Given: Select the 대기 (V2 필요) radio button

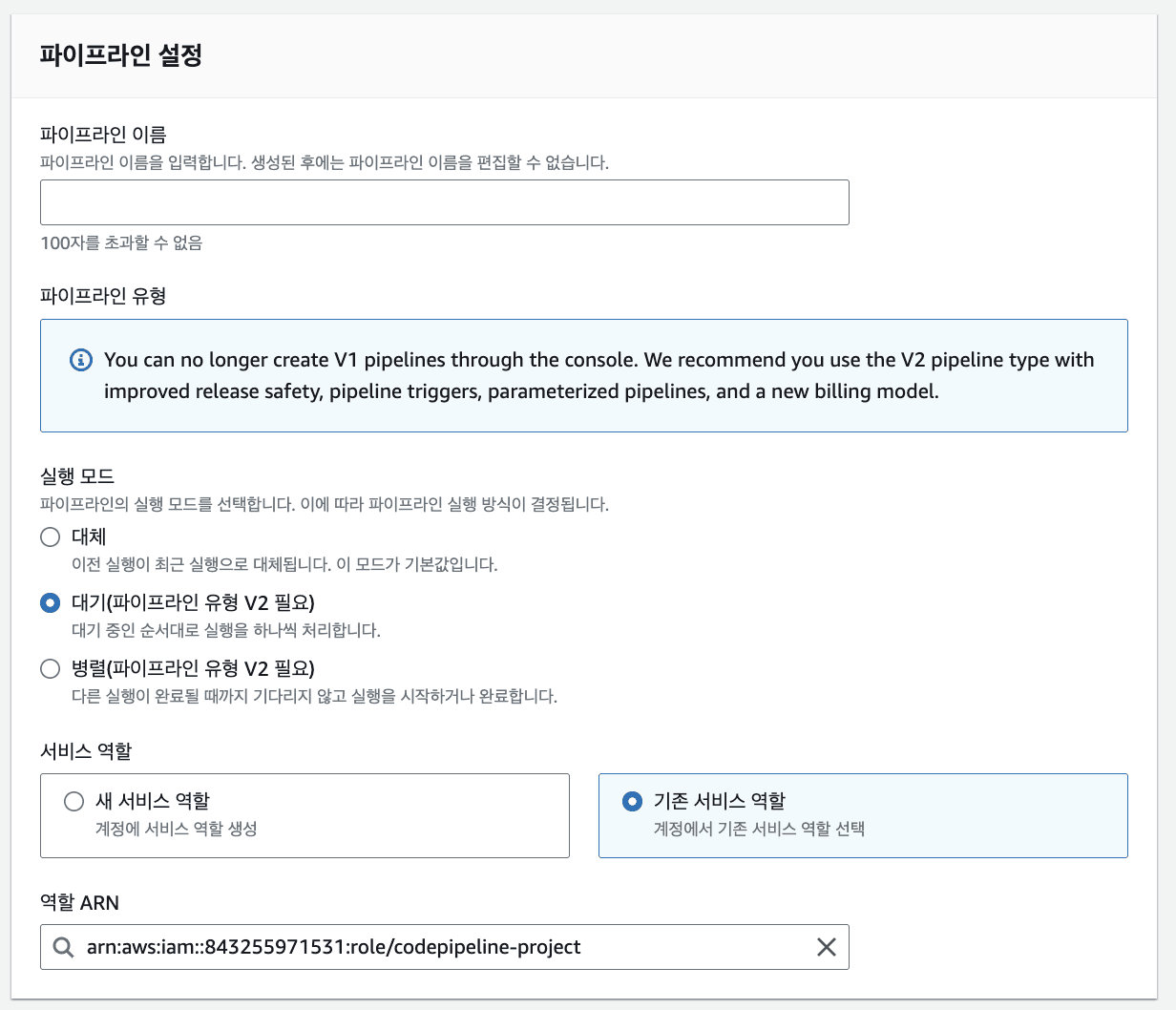Looking at the screenshot, I should click(x=51, y=602).
